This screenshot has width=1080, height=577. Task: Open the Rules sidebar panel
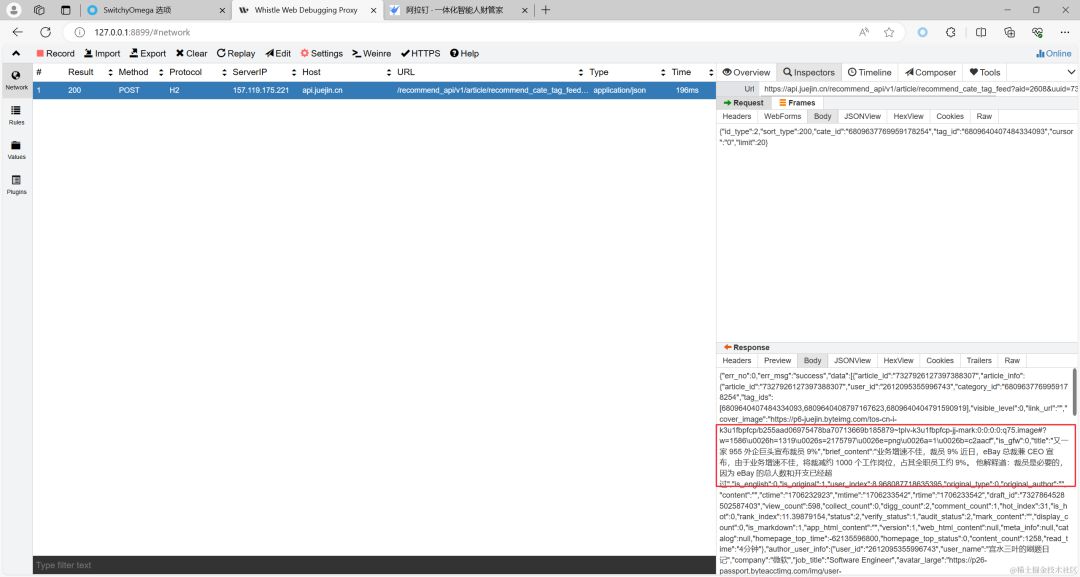16,114
